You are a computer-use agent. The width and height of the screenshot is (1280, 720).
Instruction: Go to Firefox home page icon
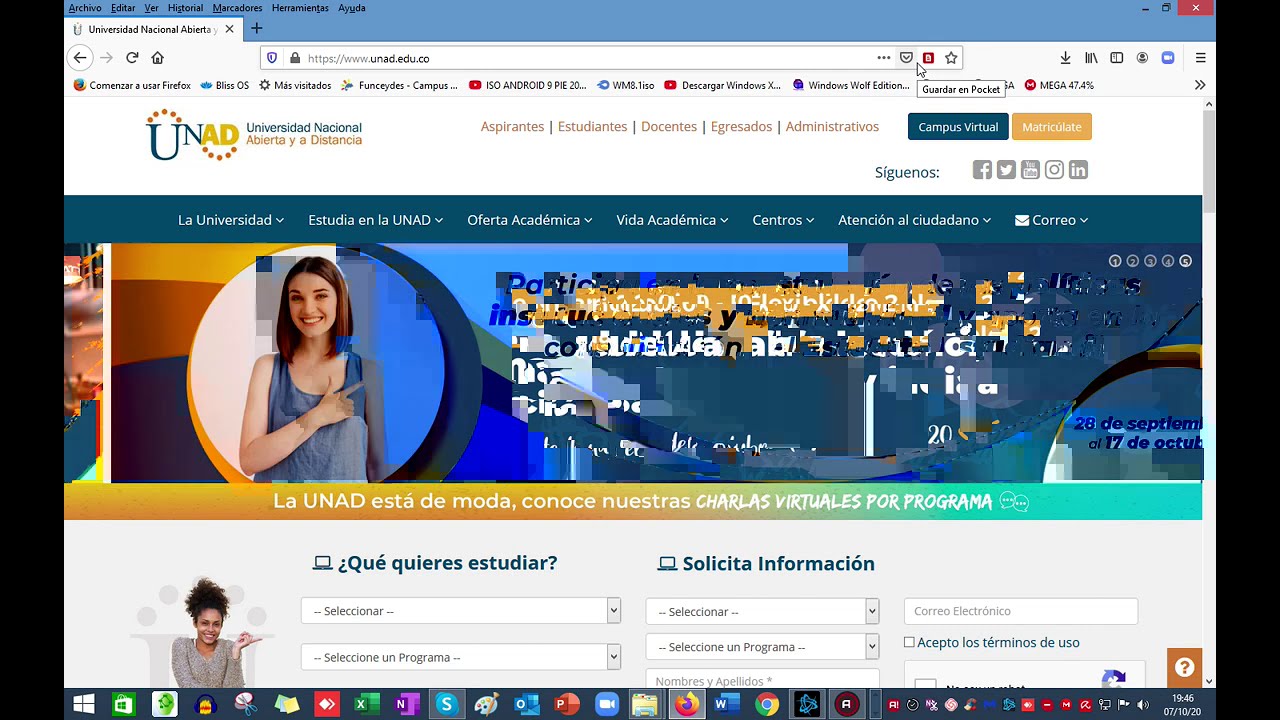pos(157,58)
